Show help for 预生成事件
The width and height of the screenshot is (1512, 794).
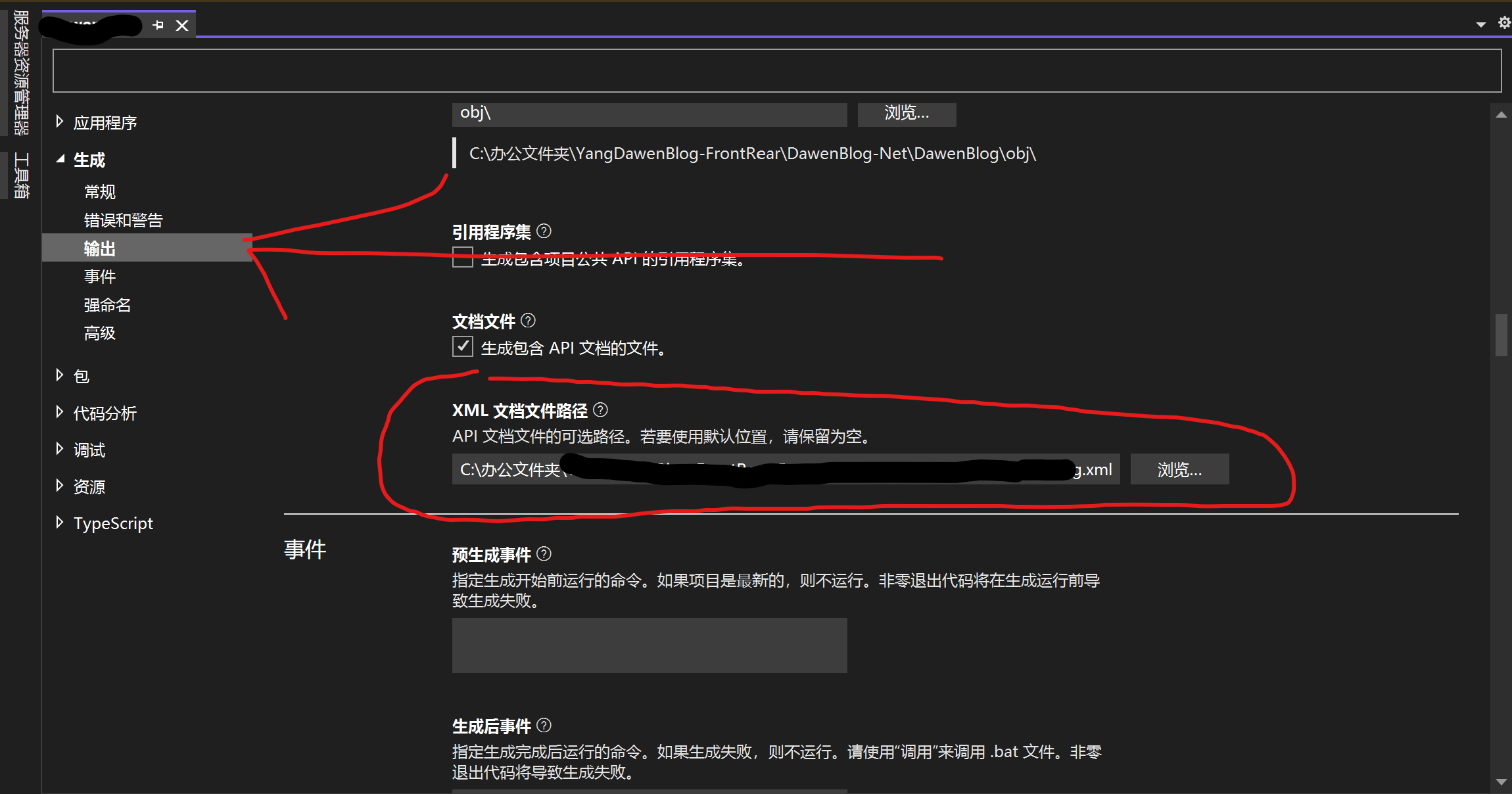click(544, 554)
